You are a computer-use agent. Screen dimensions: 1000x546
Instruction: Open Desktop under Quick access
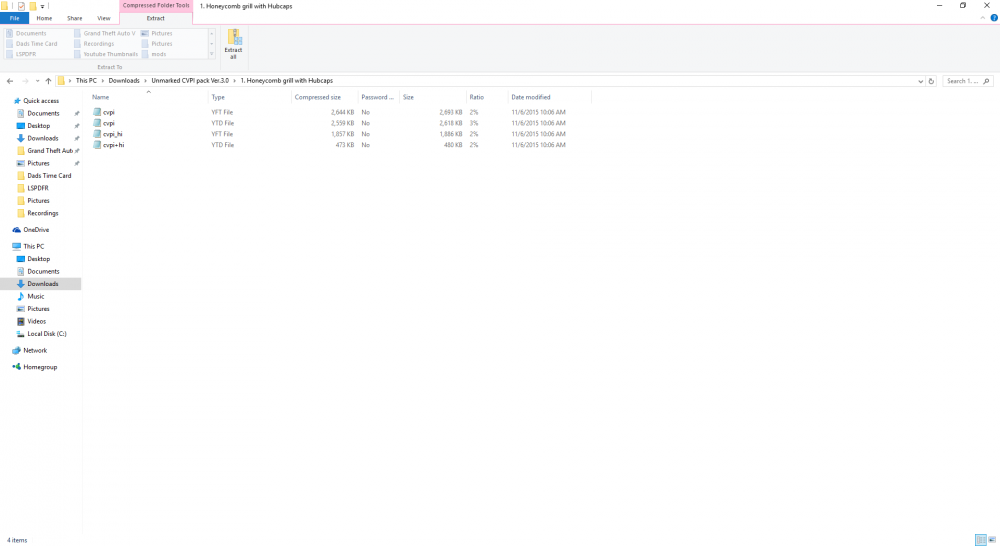(x=38, y=126)
